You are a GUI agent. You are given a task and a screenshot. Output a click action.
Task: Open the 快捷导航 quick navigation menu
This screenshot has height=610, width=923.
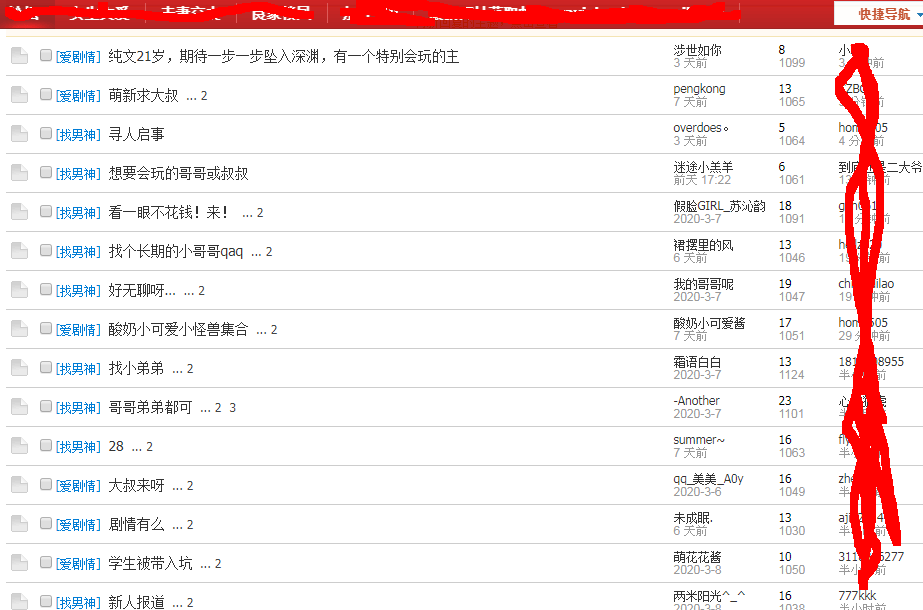[x=877, y=14]
